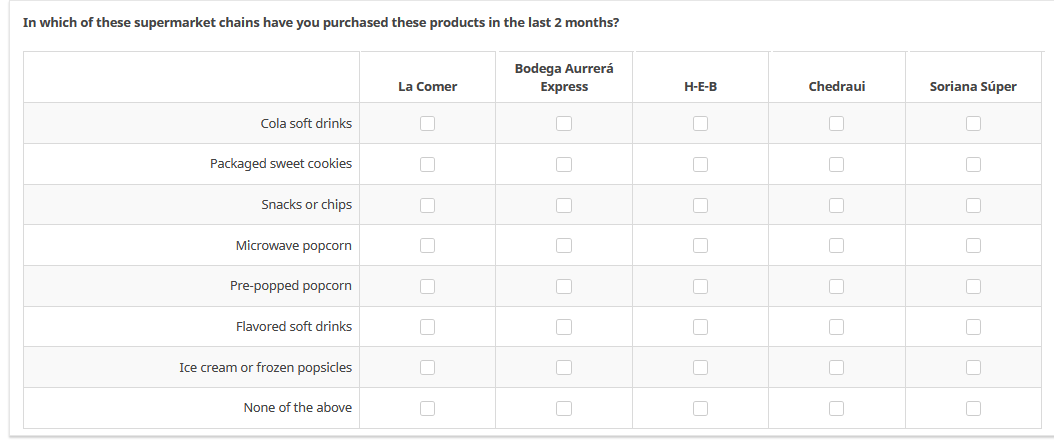Check Cola soft drinks for La Comer
1054x440 pixels.
pos(427,123)
